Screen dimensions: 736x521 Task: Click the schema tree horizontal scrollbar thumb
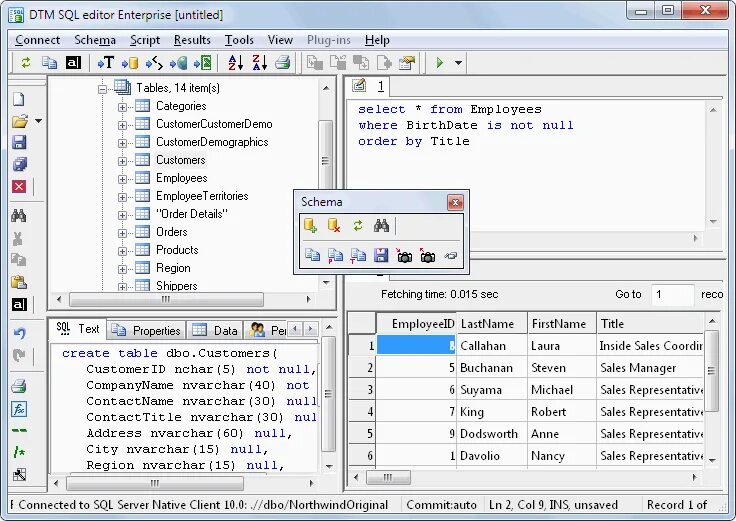pyautogui.click(x=166, y=299)
